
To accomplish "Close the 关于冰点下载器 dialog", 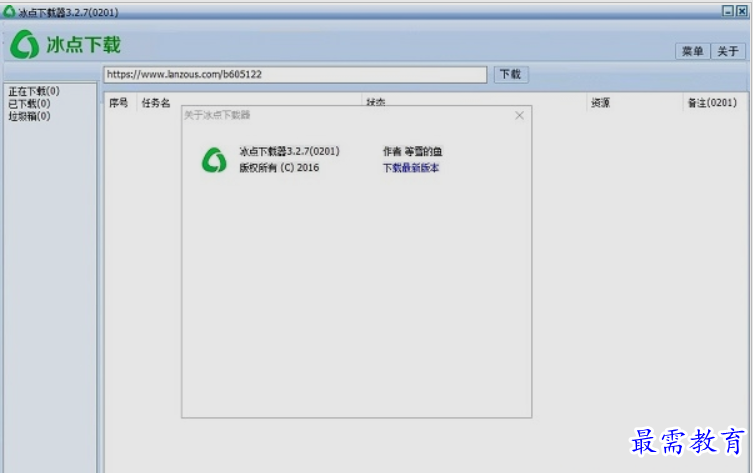I will 519,115.
